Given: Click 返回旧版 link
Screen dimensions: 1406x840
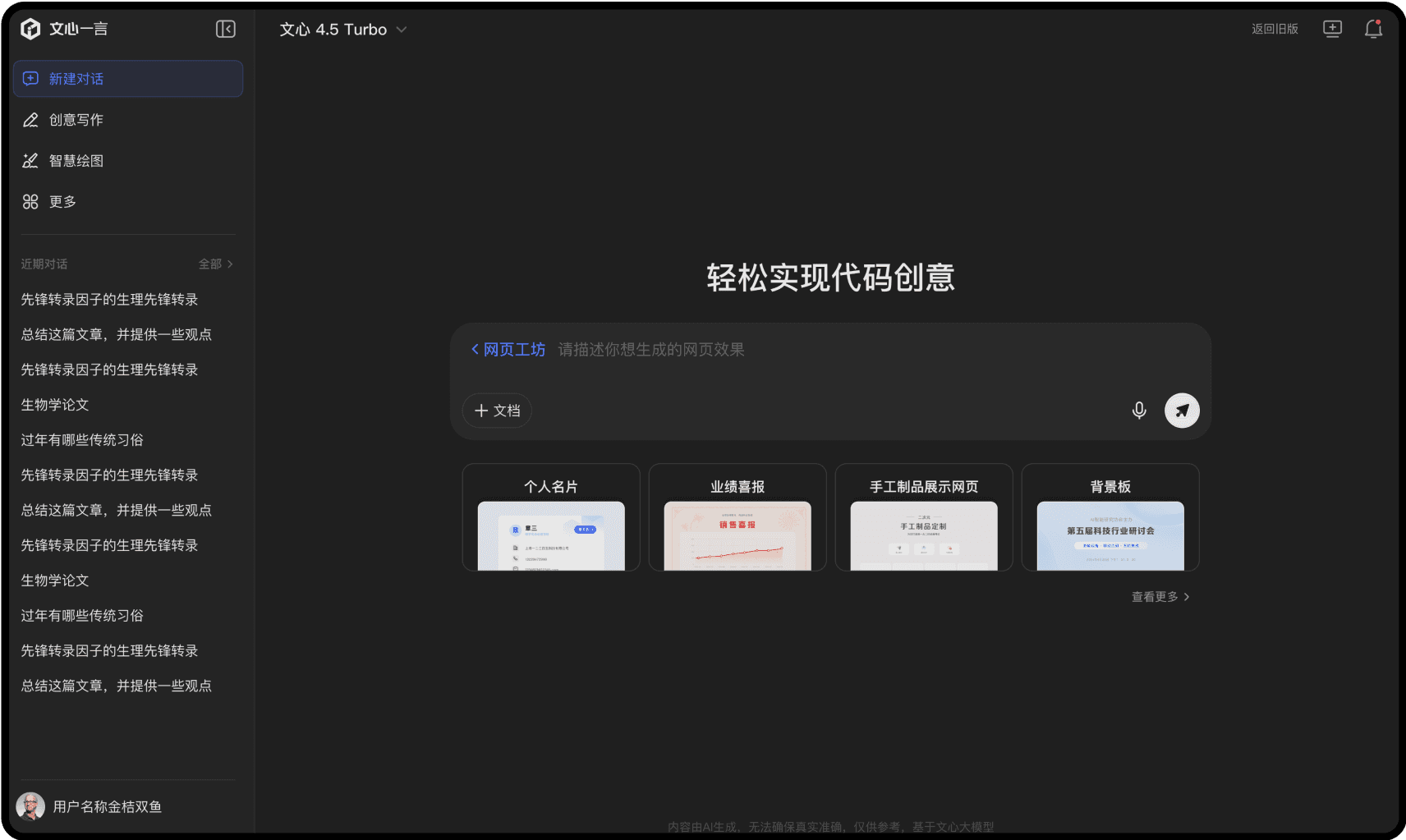Looking at the screenshot, I should pyautogui.click(x=1275, y=29).
